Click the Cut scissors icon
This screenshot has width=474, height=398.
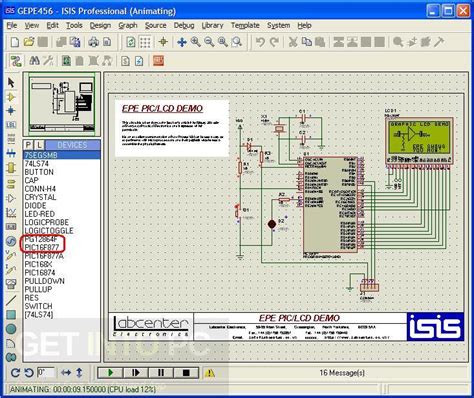point(293,42)
